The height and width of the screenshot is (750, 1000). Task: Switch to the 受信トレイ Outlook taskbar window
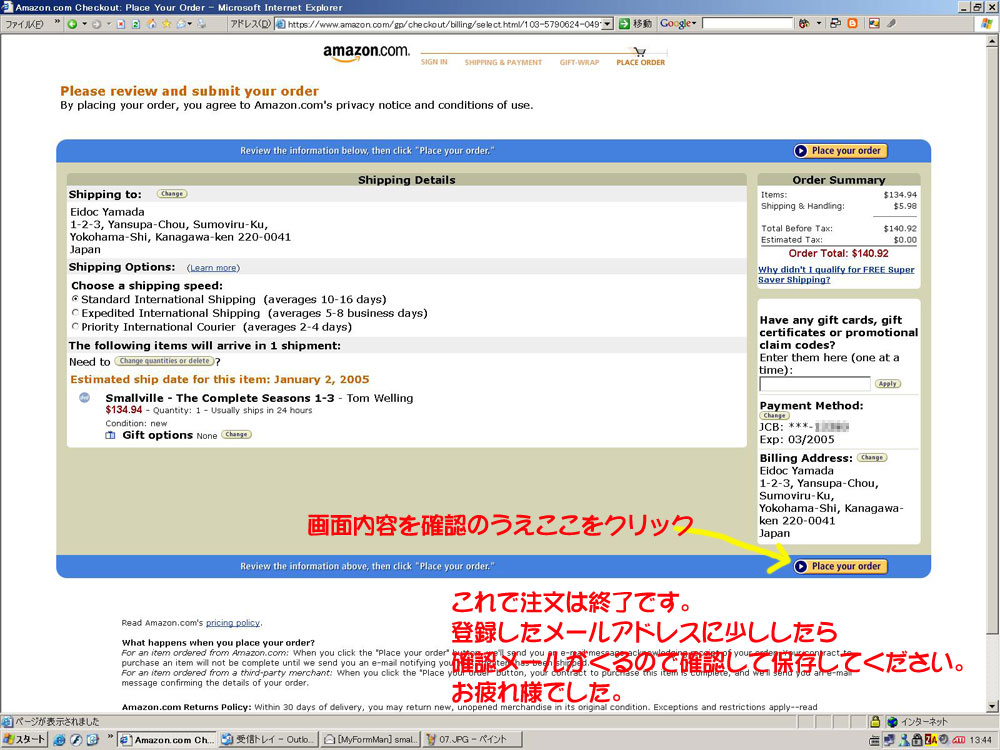pyautogui.click(x=267, y=740)
